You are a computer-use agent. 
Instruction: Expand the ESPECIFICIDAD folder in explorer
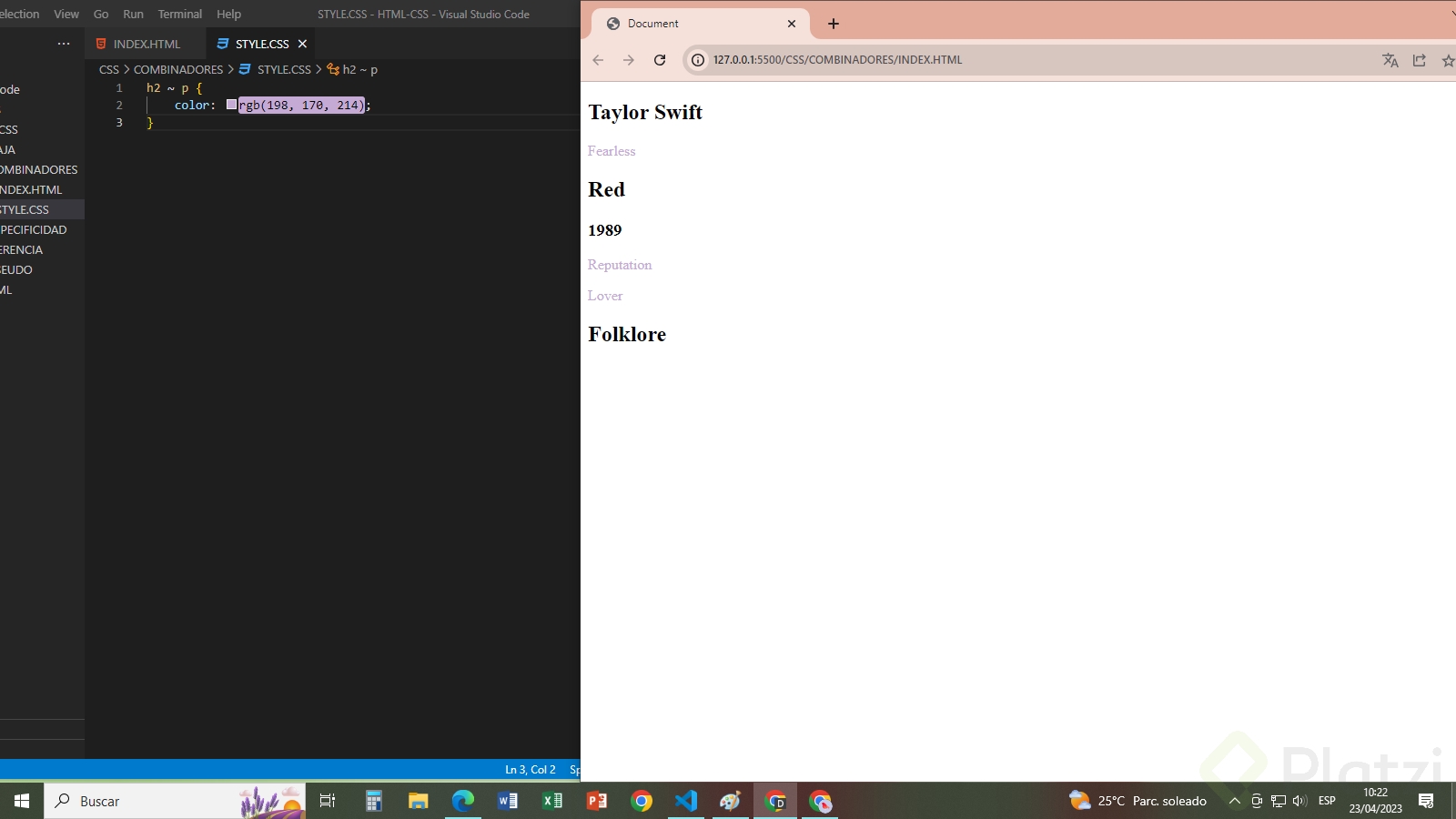42,229
